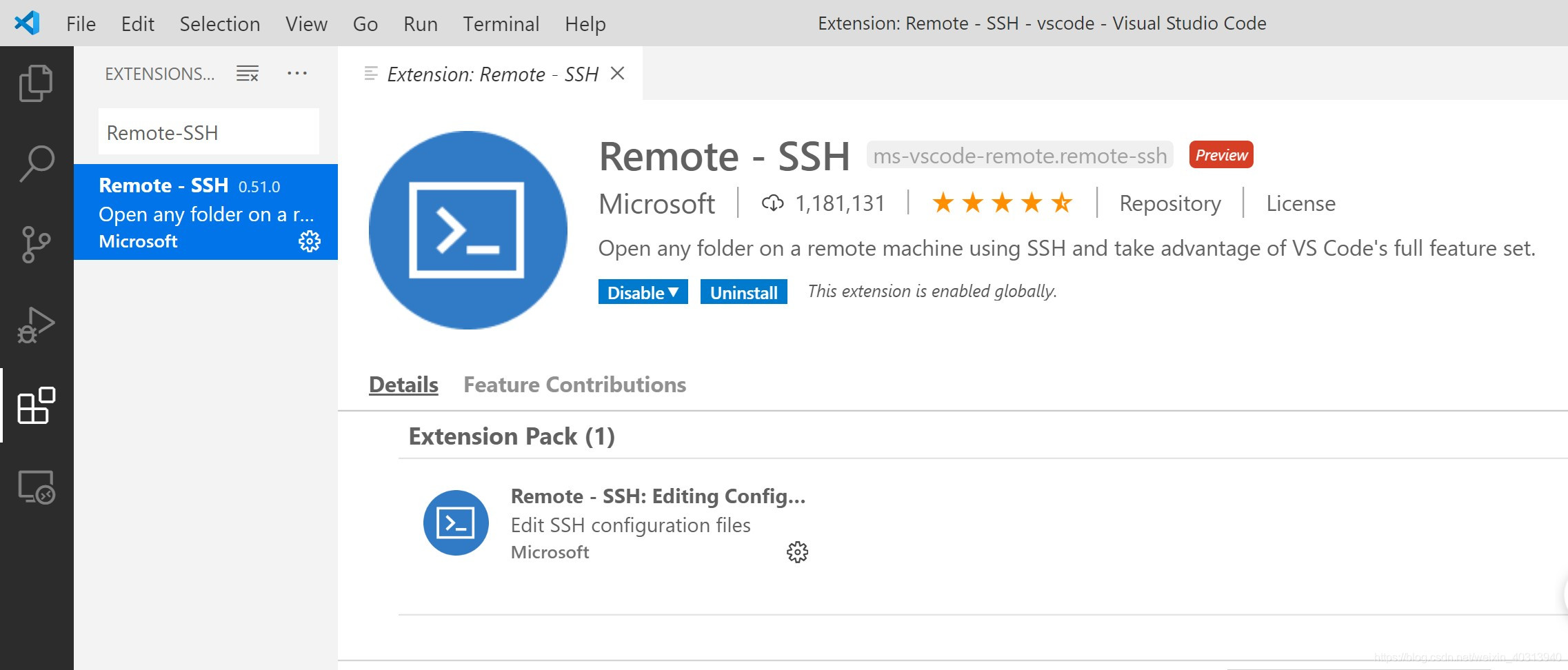Open the Source Control view

click(x=36, y=243)
